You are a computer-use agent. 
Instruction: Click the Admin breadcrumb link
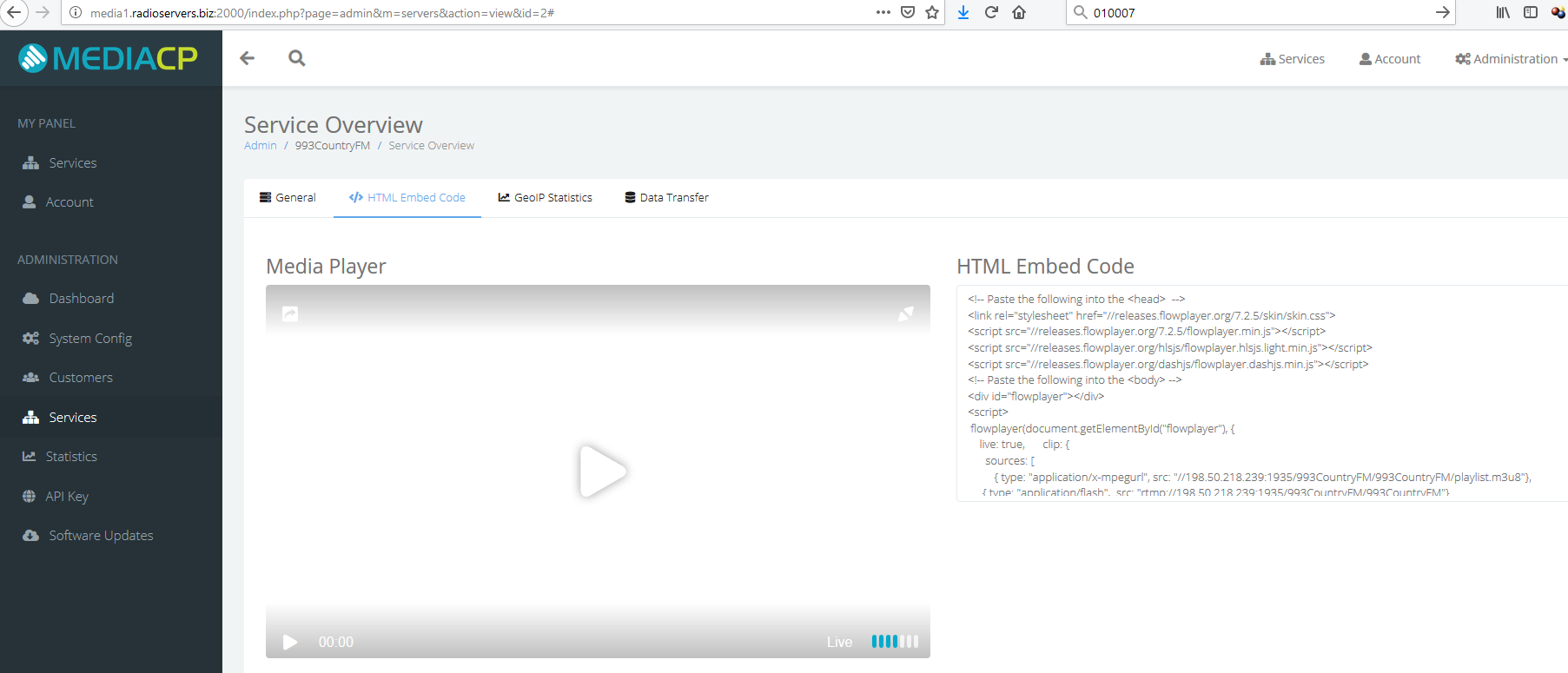[x=260, y=146]
